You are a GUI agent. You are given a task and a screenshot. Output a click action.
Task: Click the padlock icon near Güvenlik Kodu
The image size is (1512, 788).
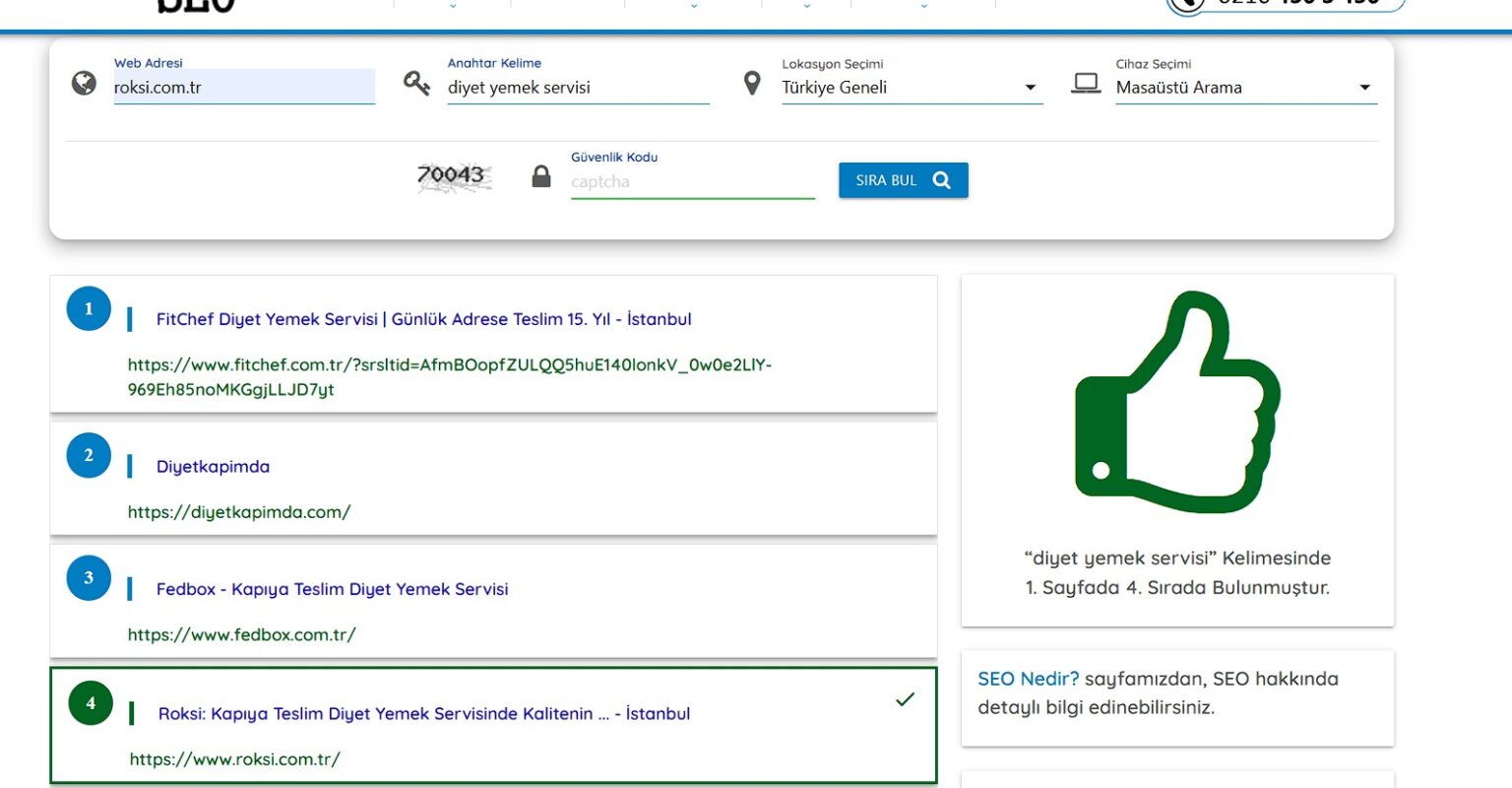pos(541,177)
